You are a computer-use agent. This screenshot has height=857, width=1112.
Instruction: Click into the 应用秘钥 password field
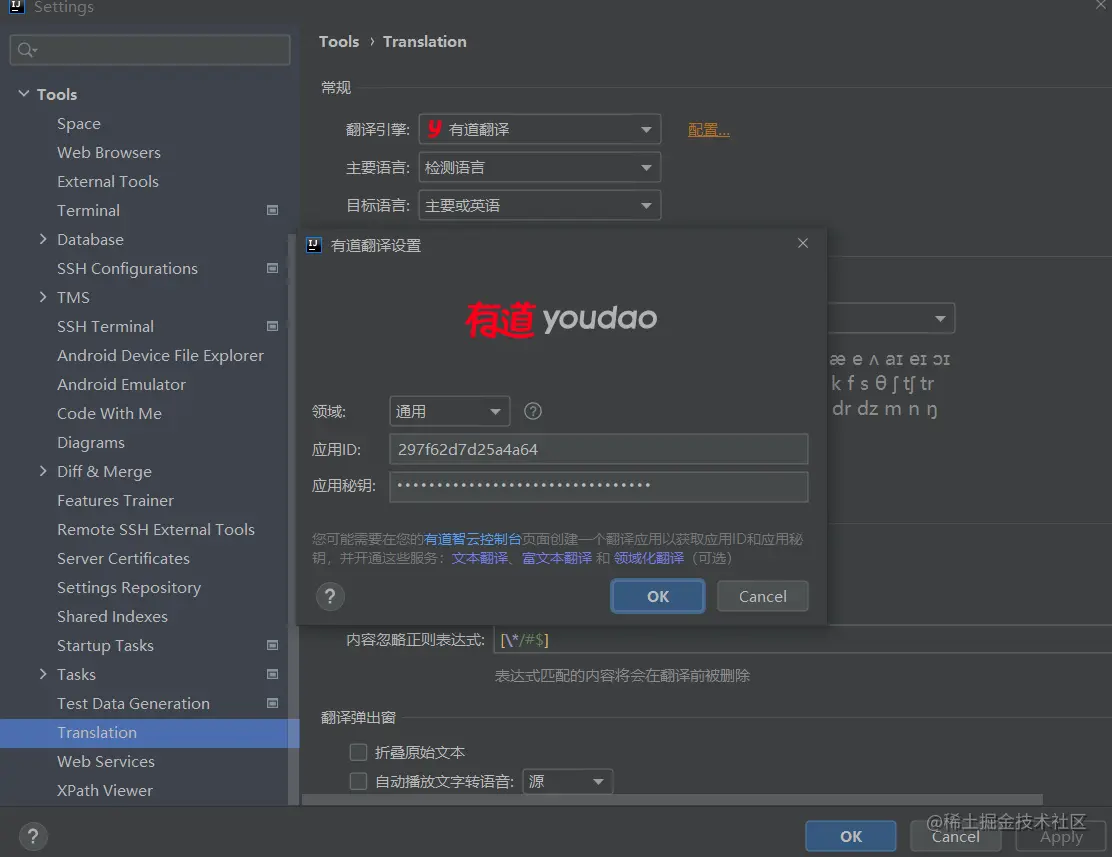click(599, 487)
